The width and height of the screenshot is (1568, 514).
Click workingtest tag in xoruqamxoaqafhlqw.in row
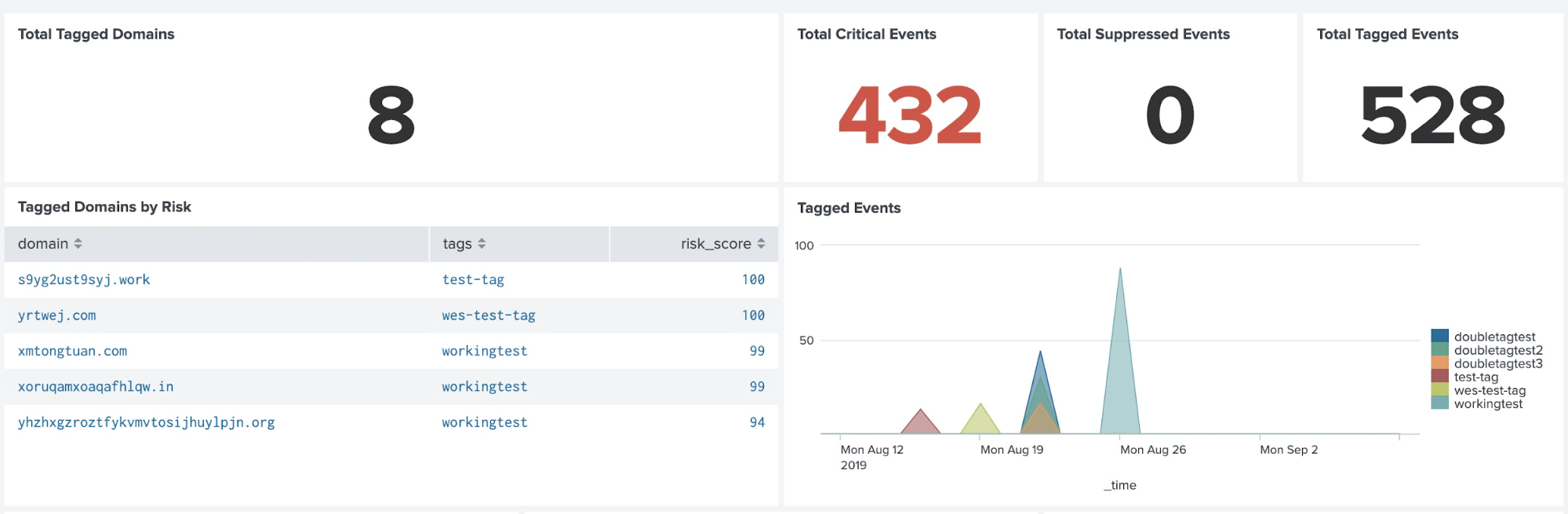coord(485,387)
